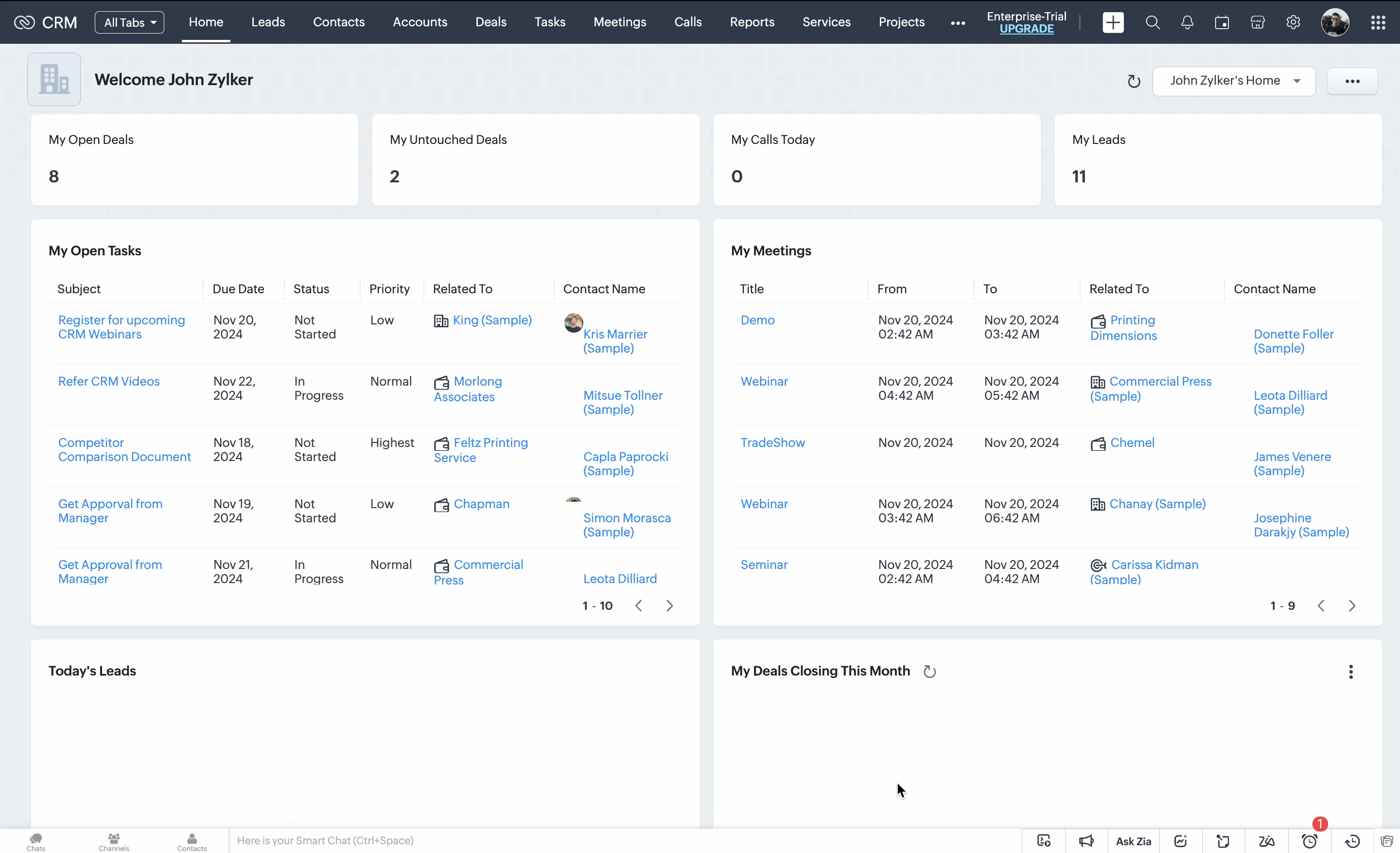
Task: Open the Refer CRM Videos task
Action: 109,381
